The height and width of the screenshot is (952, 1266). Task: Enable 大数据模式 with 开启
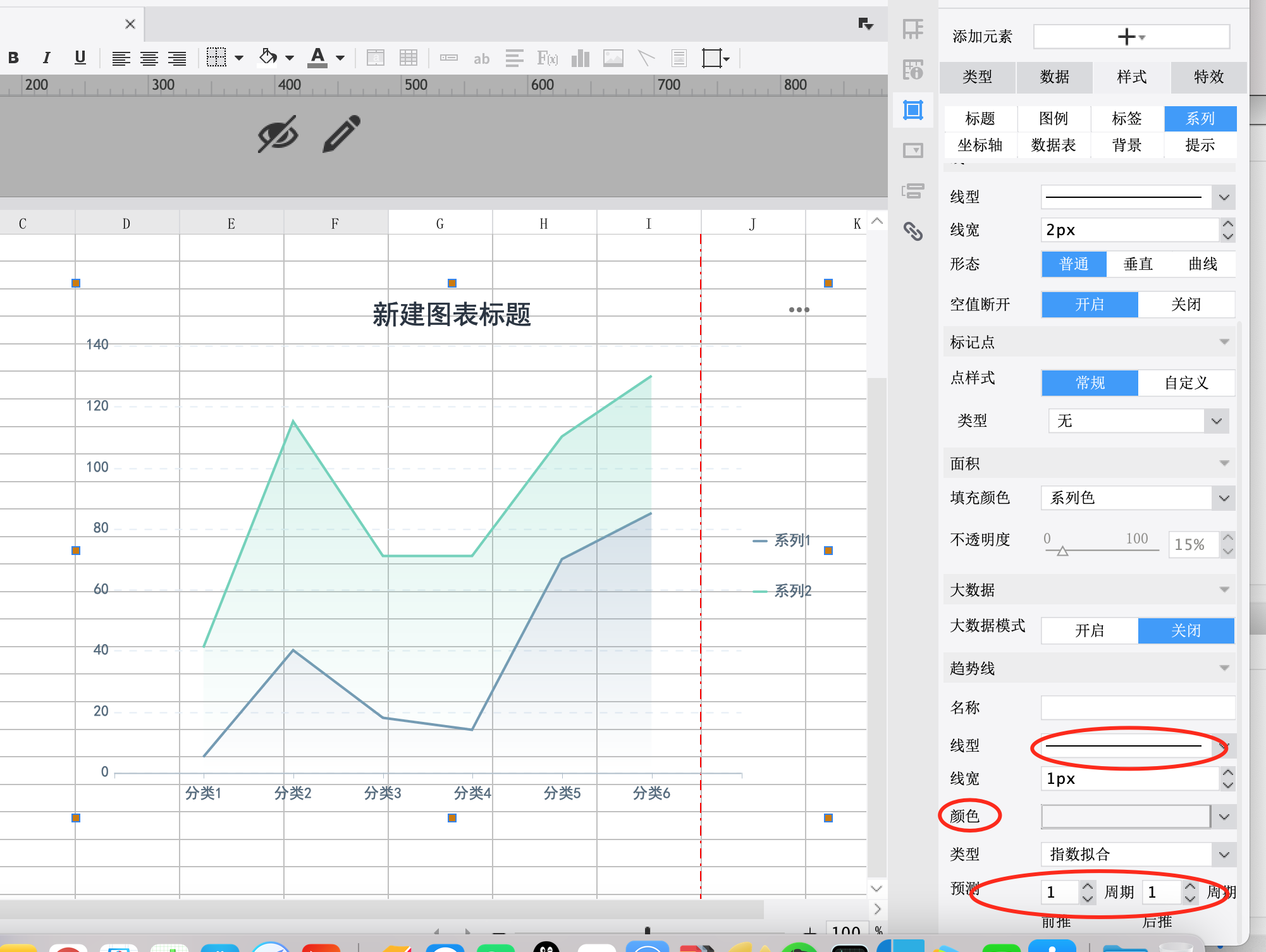[1090, 630]
